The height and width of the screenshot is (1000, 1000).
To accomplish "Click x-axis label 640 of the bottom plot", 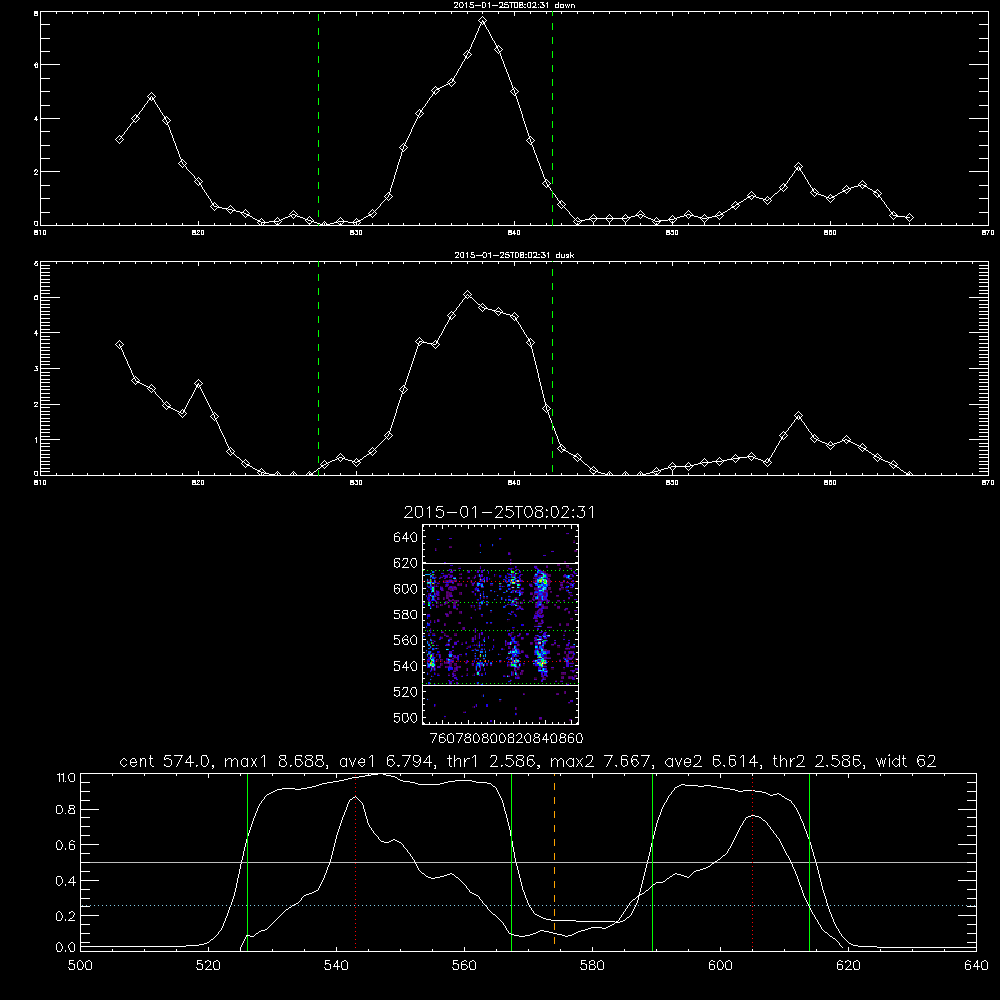I will [x=976, y=966].
